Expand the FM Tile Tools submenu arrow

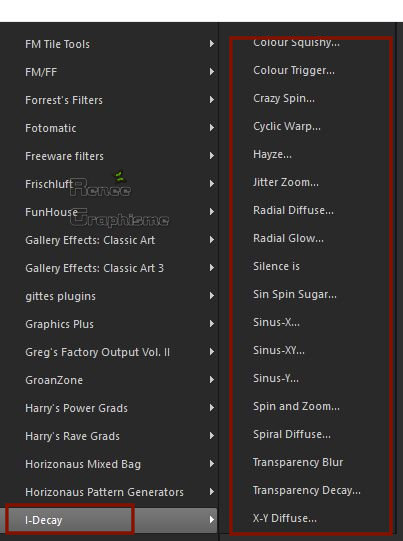212,44
